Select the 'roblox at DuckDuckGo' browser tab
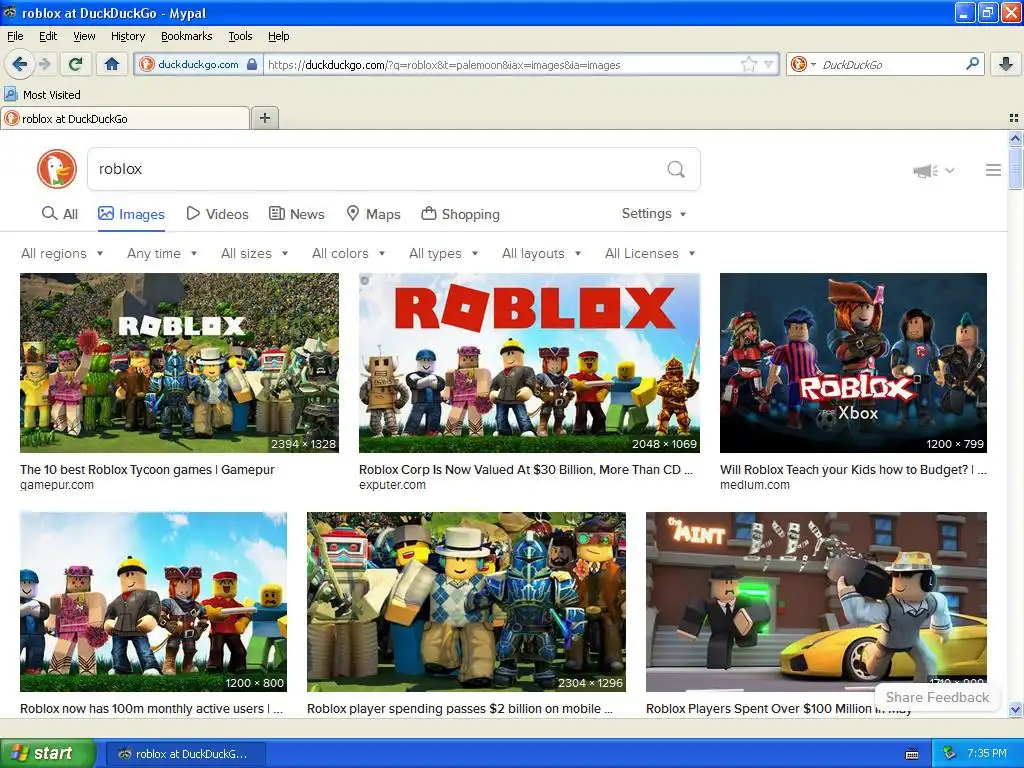 125,118
